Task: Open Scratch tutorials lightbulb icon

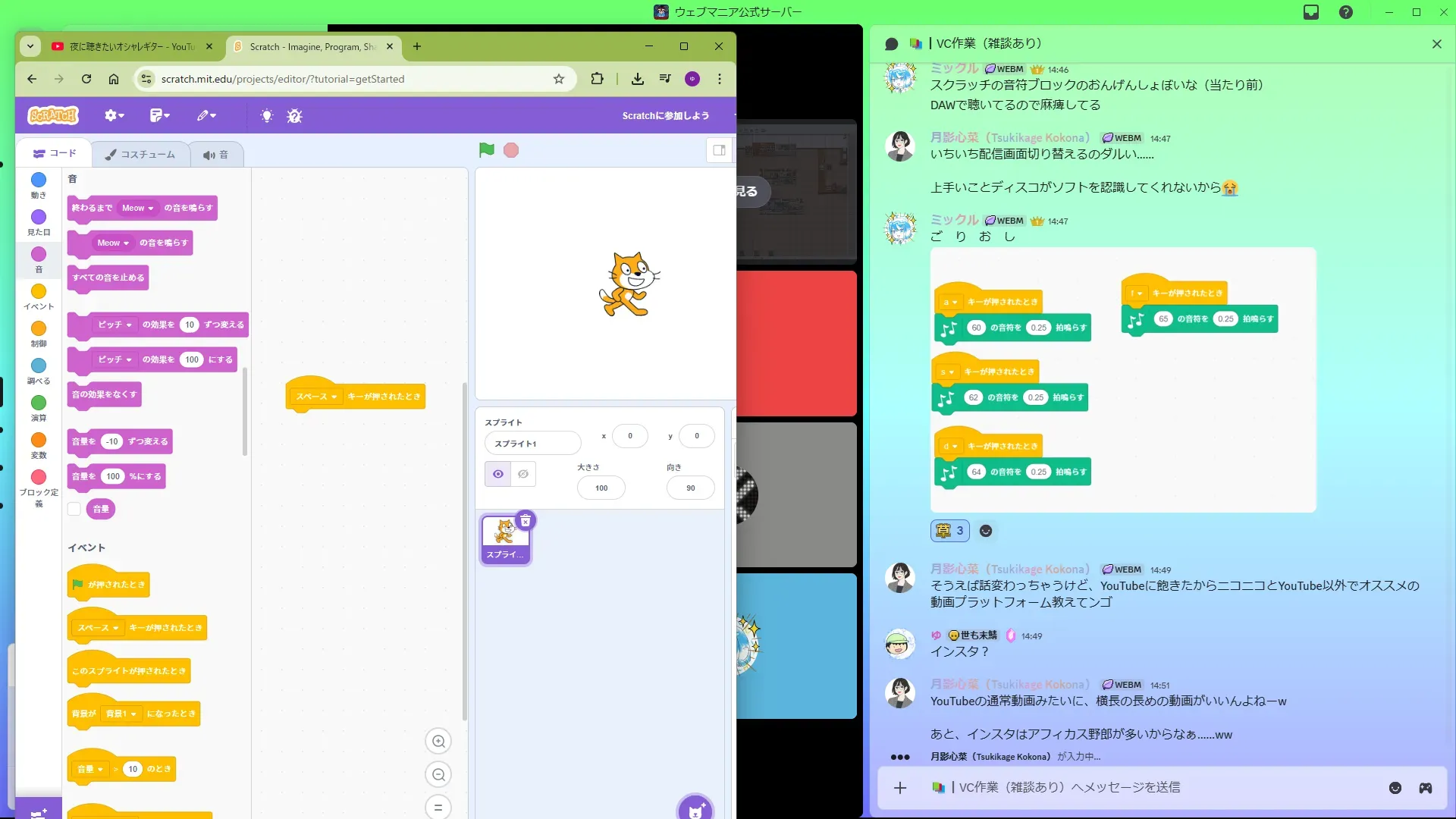Action: click(266, 116)
